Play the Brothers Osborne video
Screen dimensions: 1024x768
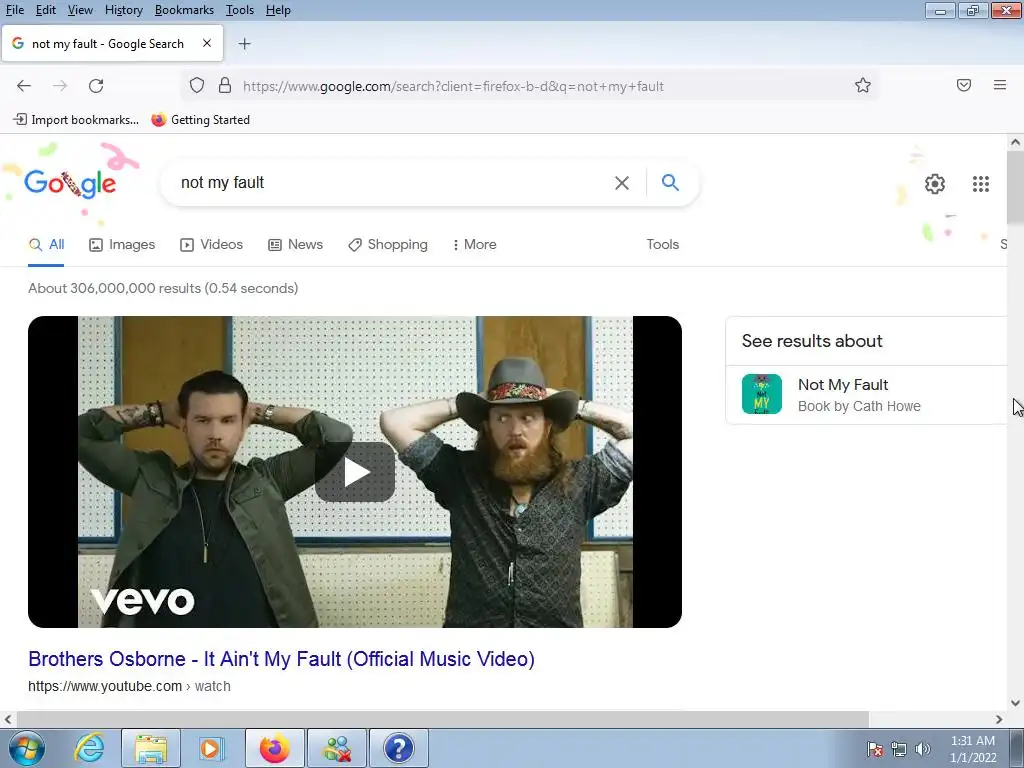click(355, 472)
